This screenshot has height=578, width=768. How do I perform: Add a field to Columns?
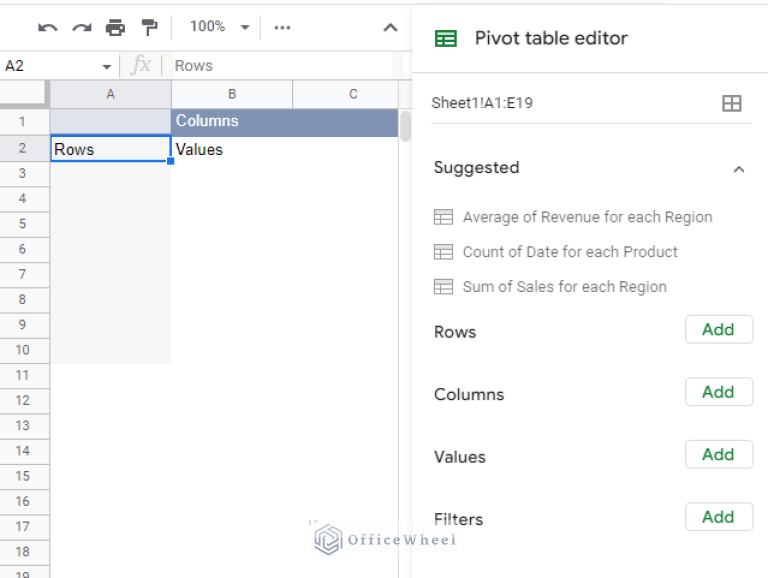point(718,392)
